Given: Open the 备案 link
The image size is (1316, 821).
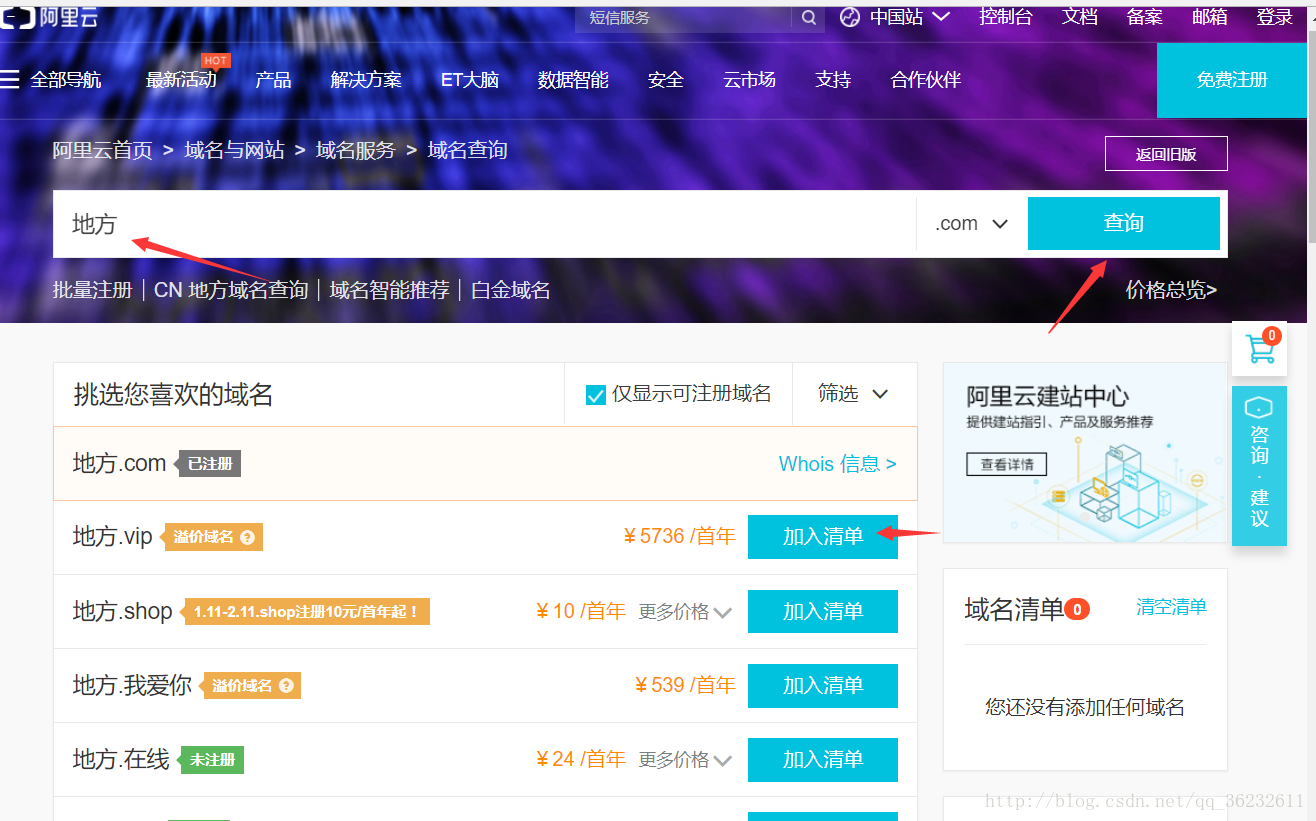Looking at the screenshot, I should pos(1145,17).
